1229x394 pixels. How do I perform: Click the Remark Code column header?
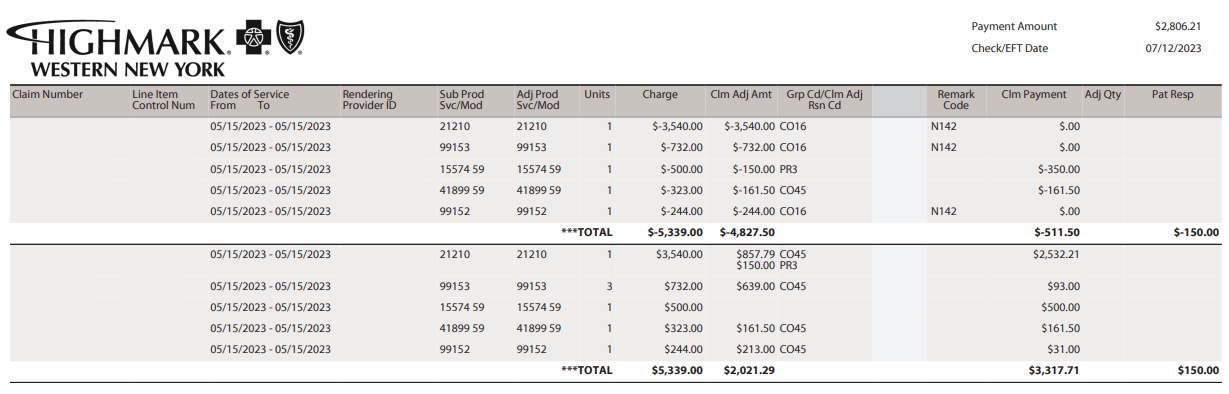coord(955,100)
